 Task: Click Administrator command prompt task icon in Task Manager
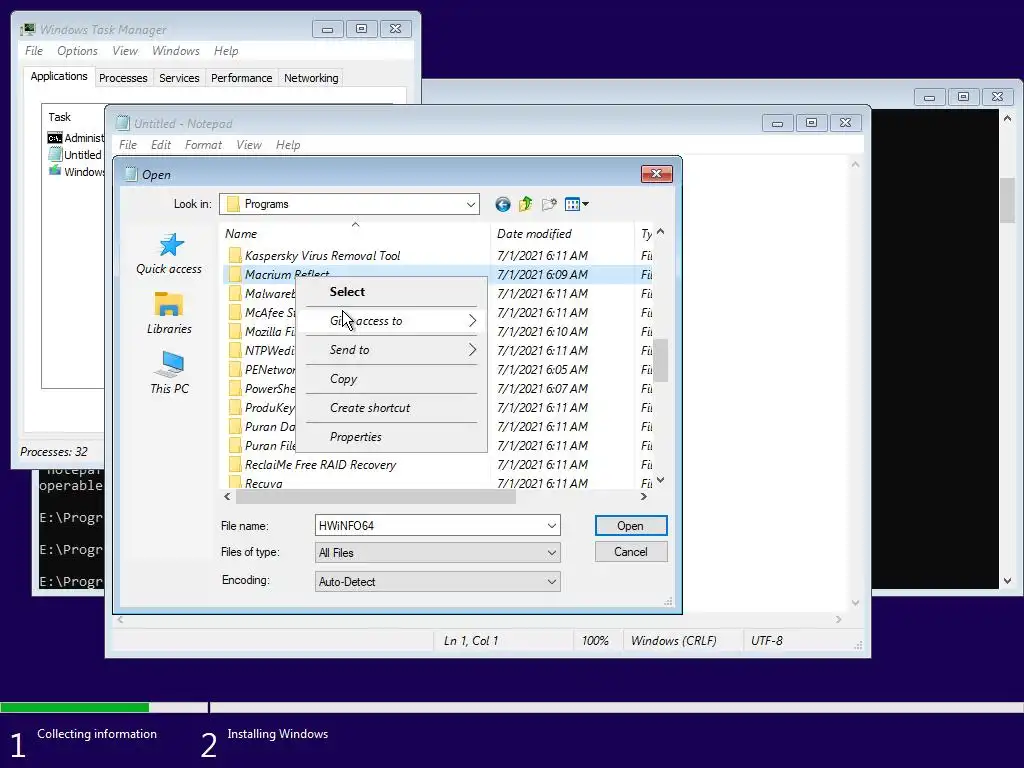click(x=55, y=138)
